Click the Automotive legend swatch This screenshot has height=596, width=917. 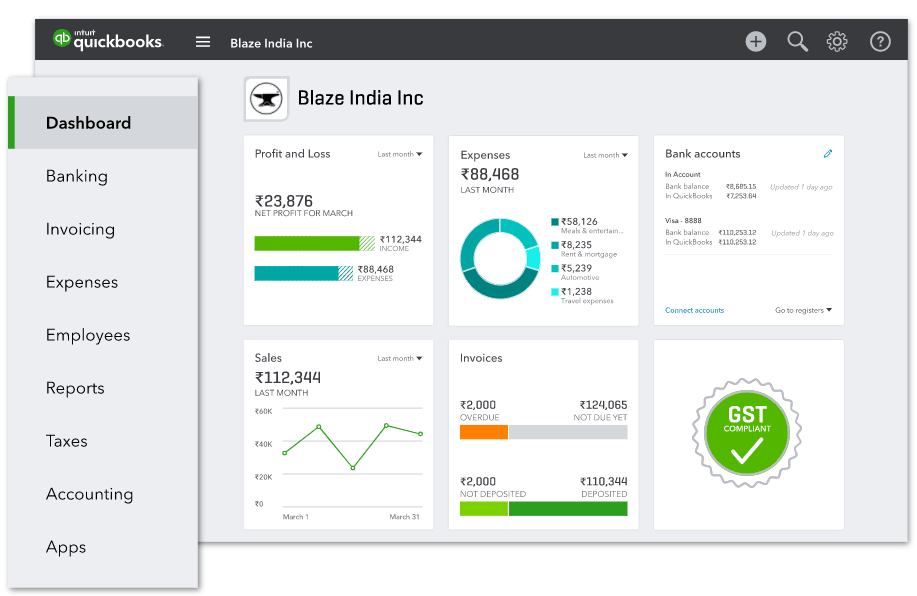(554, 268)
